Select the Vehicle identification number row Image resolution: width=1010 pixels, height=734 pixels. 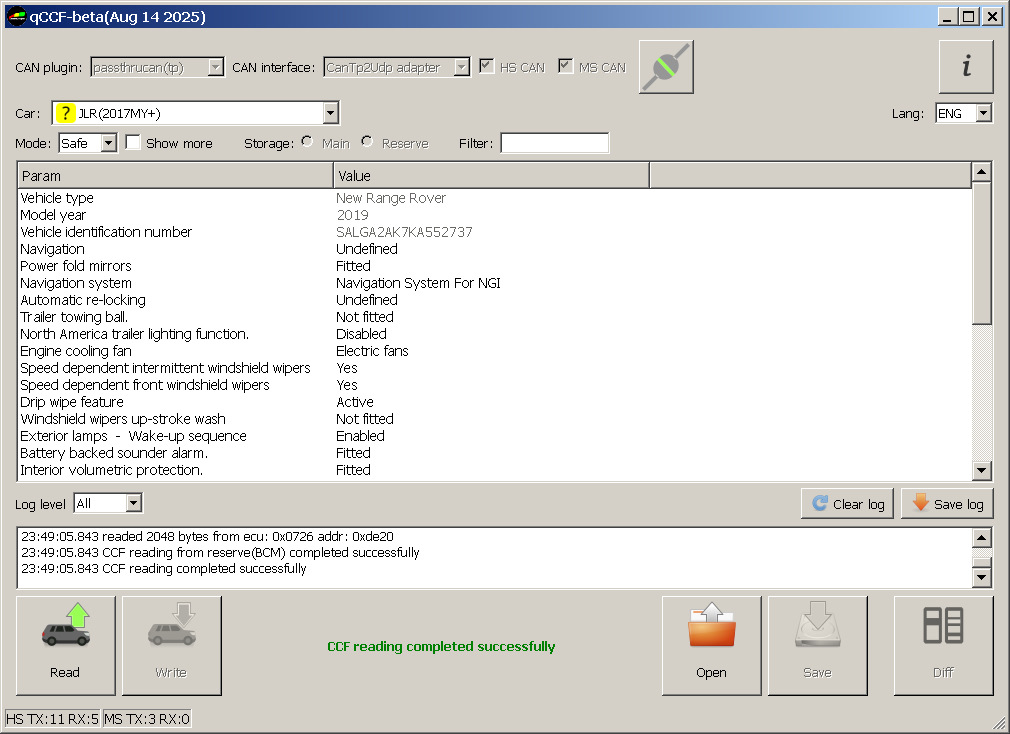[495, 232]
